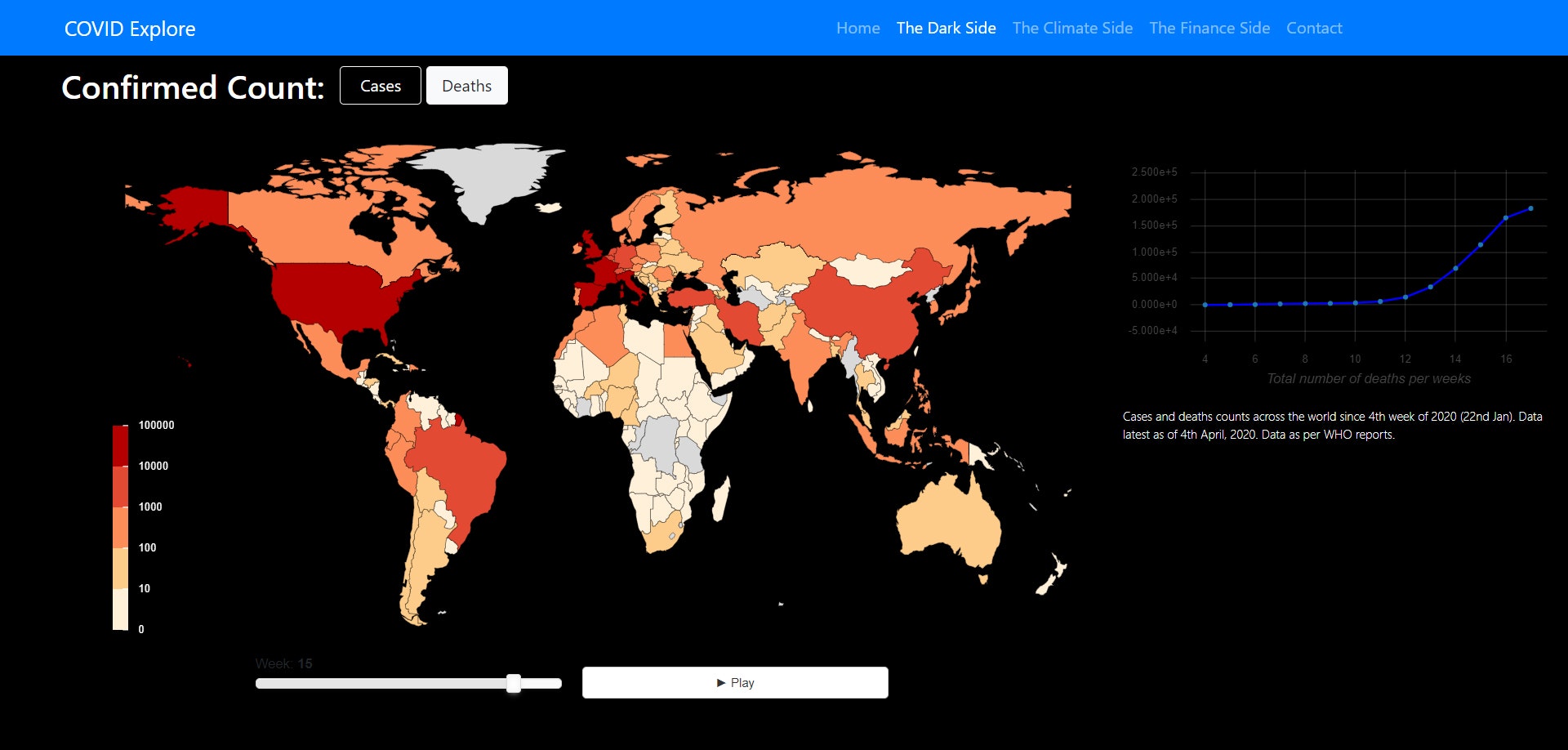Click the Week slider handle
Image resolution: width=1568 pixels, height=750 pixels.
tap(514, 684)
